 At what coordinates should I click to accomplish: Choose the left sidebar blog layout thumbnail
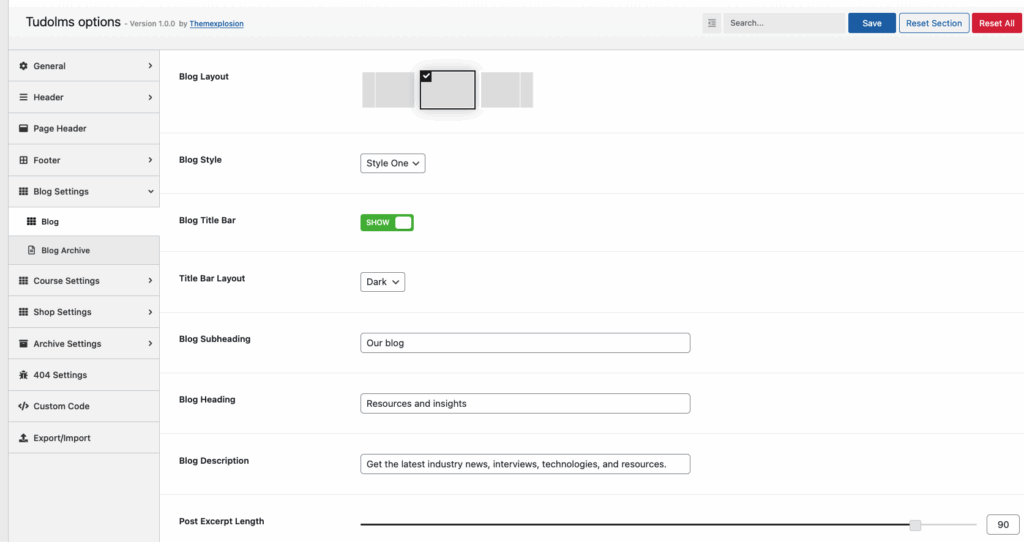(387, 89)
